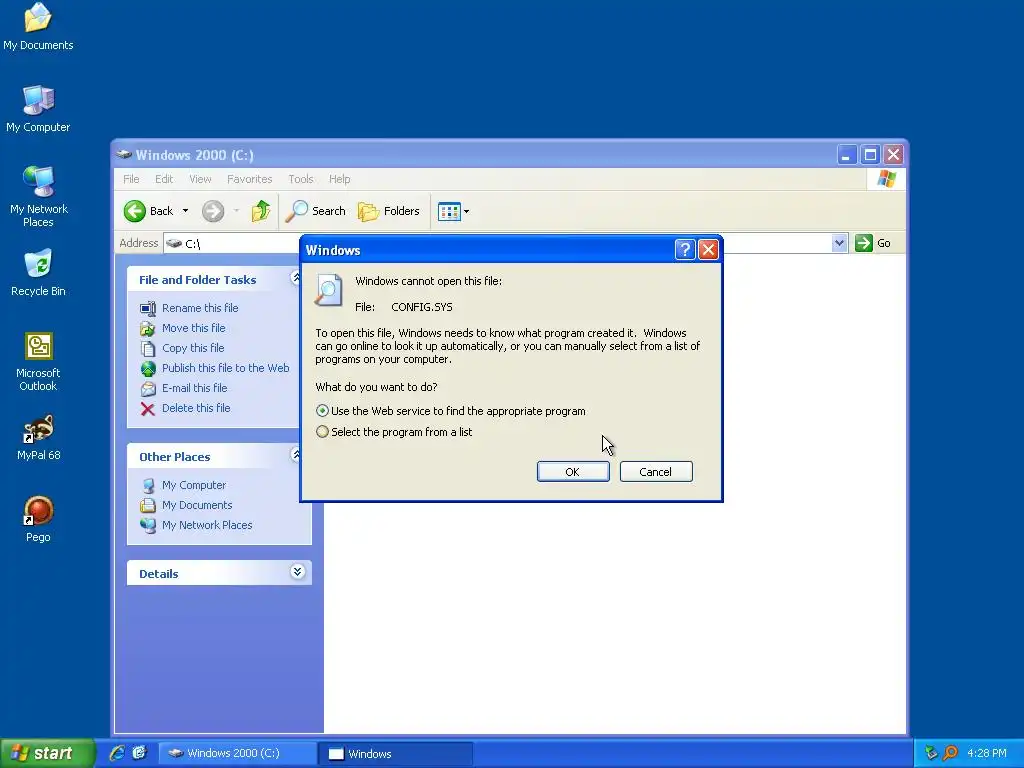Viewport: 1024px width, 768px height.
Task: Open the Forward history dropdown arrow
Action: (x=236, y=211)
